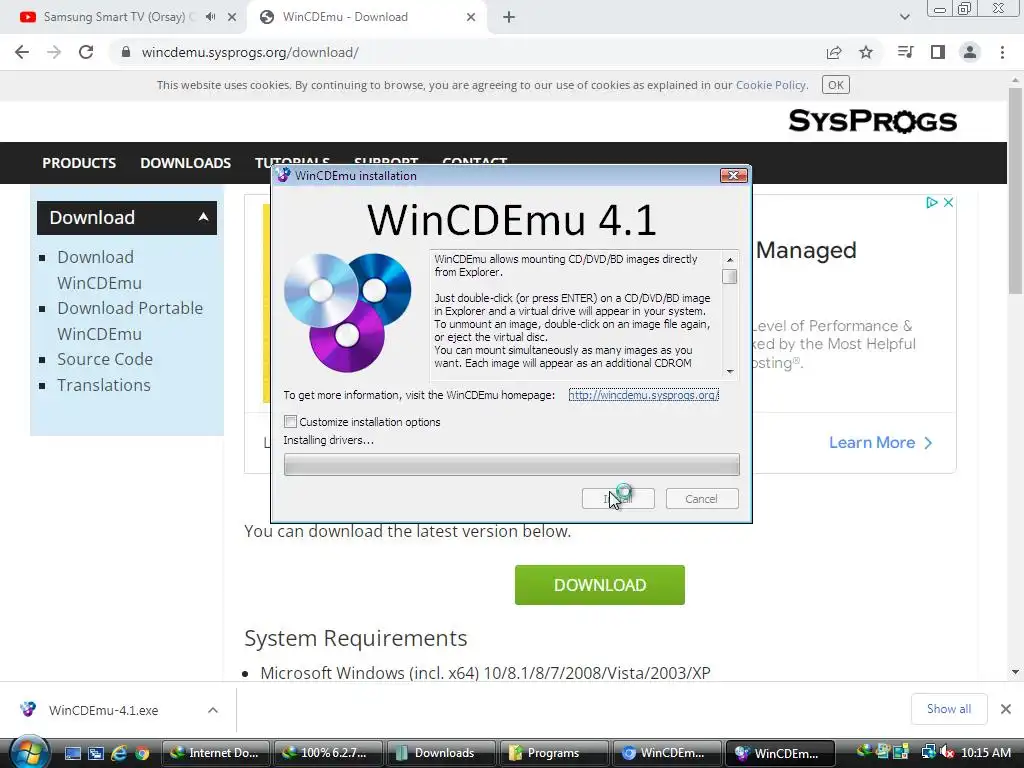Mute the Samsung Smart TV tab speaker icon

click(210, 17)
